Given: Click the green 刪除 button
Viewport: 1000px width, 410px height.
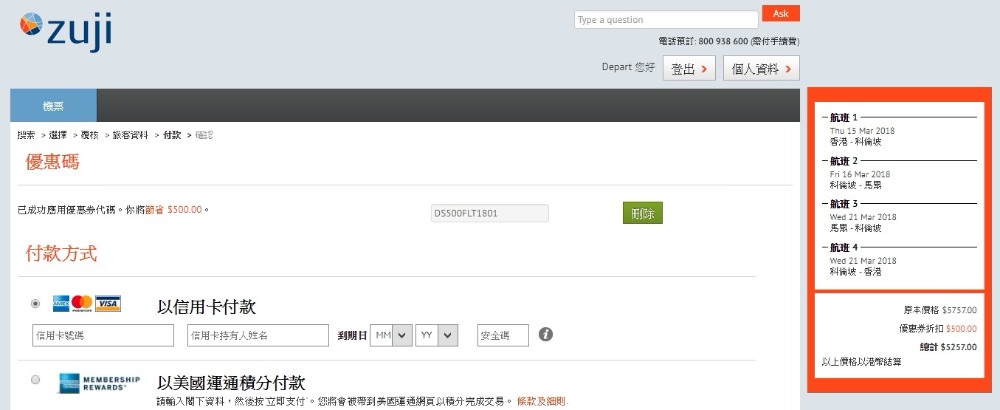Looking at the screenshot, I should pyautogui.click(x=642, y=213).
